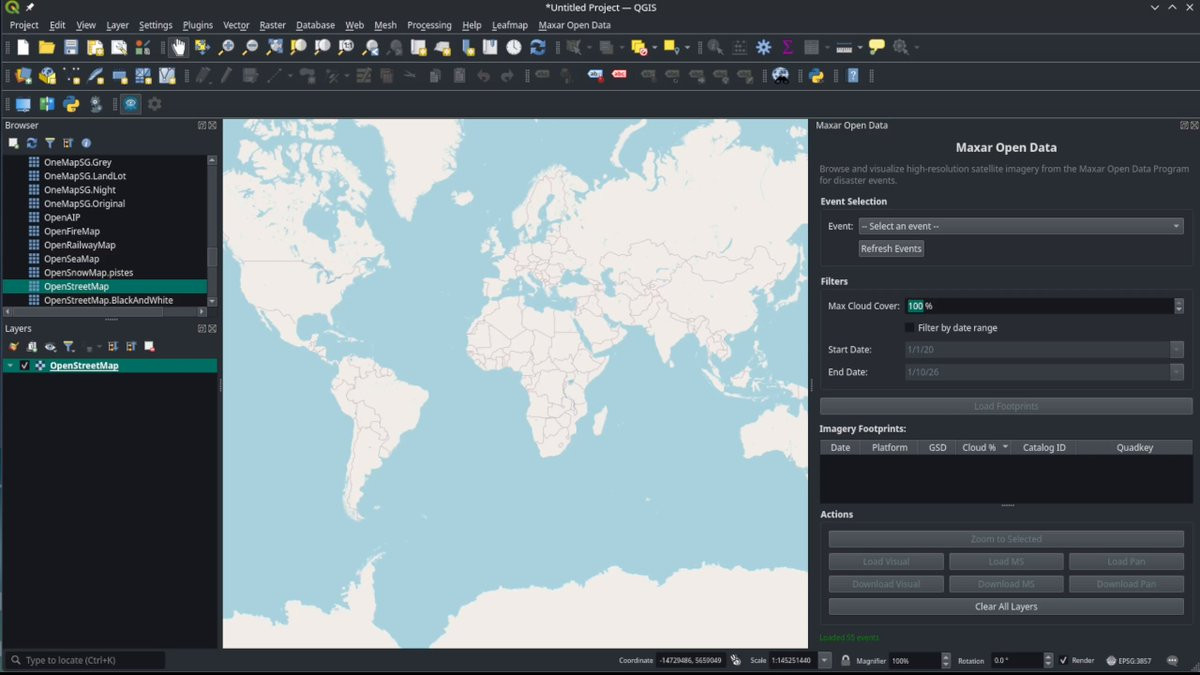Click the Max Cloud Cover input field

pyautogui.click(x=1038, y=306)
